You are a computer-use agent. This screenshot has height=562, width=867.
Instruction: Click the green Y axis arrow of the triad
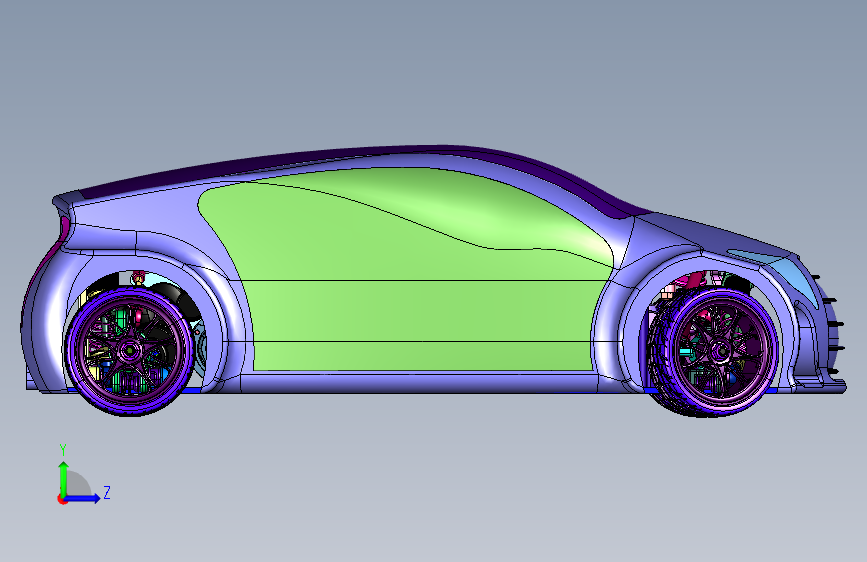(x=64, y=478)
